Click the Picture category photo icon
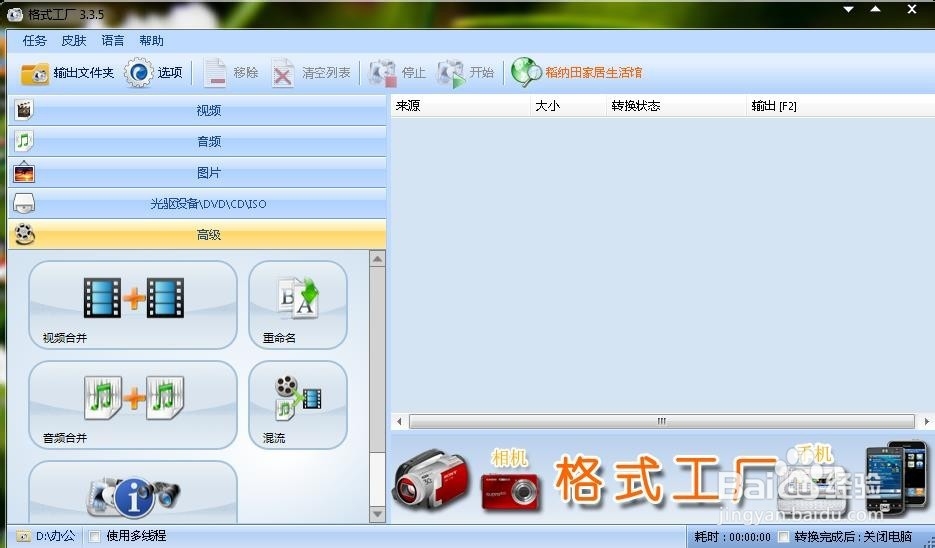Image resolution: width=935 pixels, height=548 pixels. pyautogui.click(x=24, y=172)
